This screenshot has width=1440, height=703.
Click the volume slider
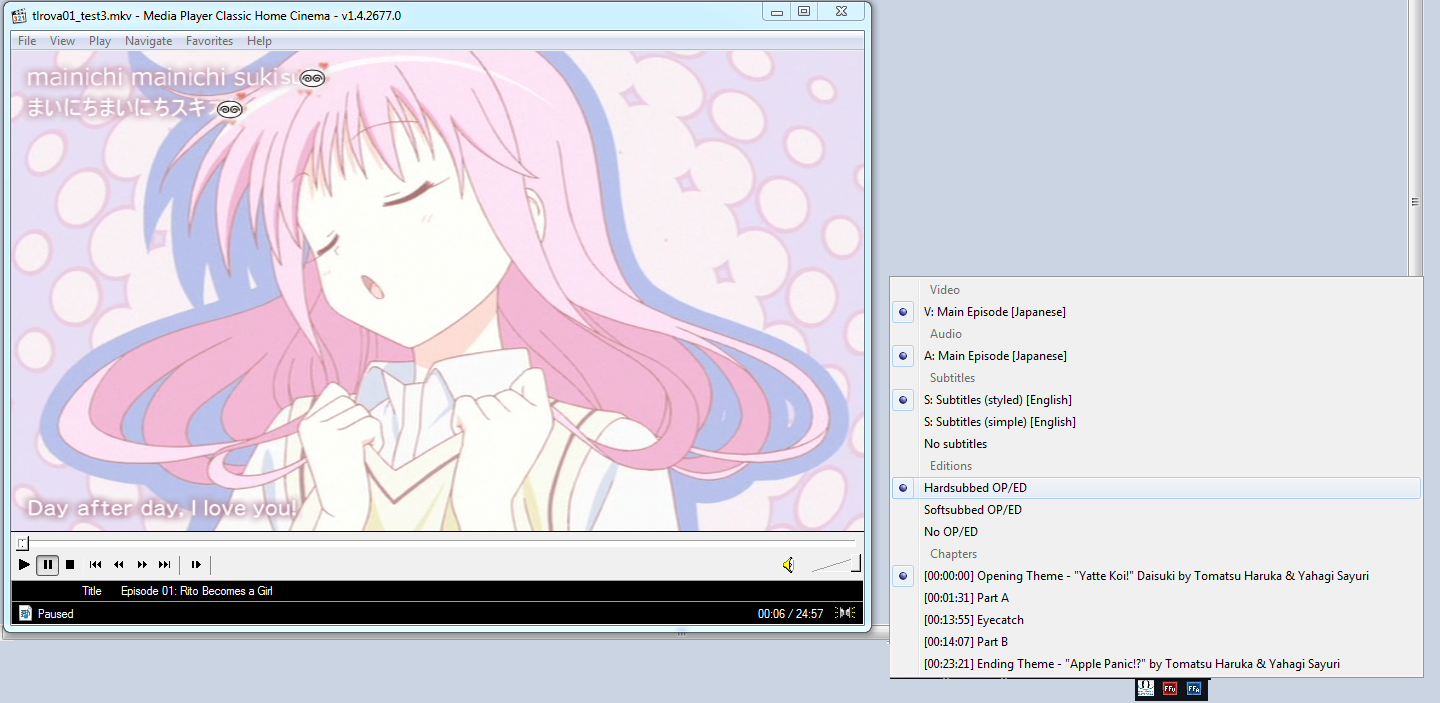click(x=836, y=565)
